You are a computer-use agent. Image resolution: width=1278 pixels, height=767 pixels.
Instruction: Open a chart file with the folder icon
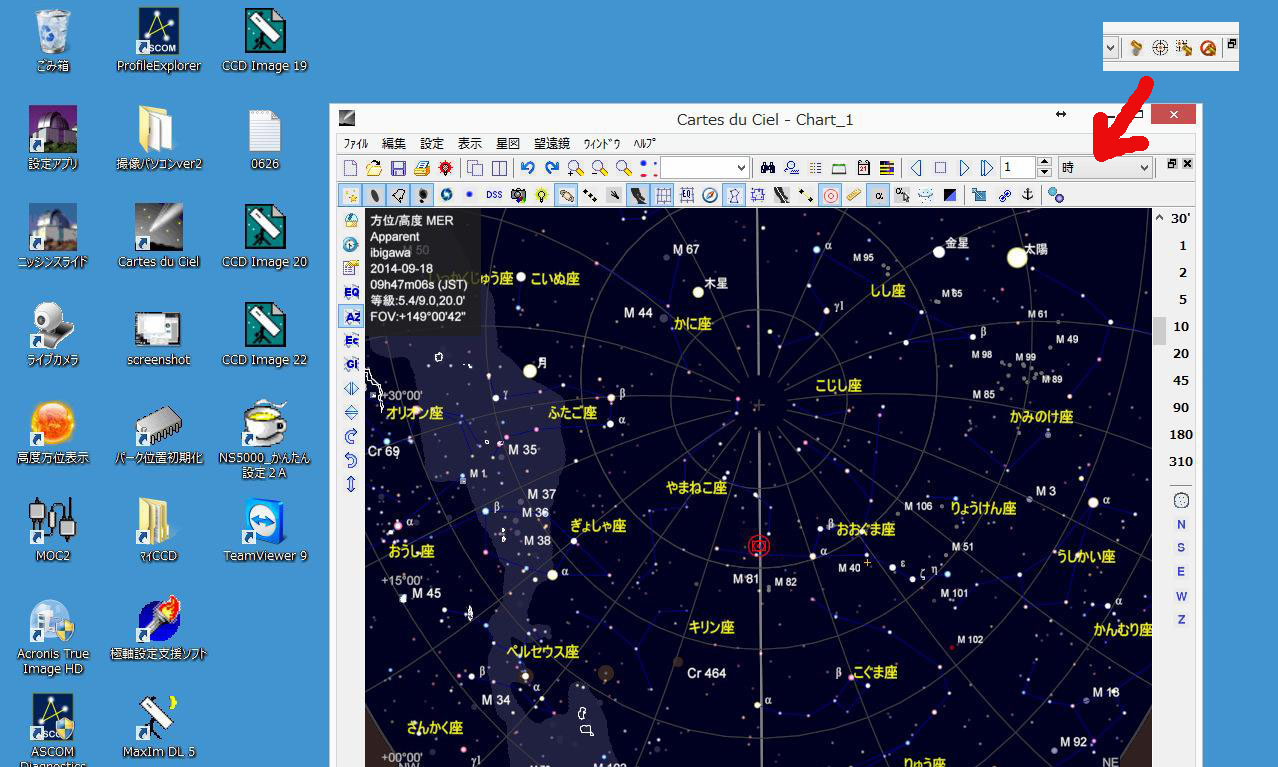(374, 168)
